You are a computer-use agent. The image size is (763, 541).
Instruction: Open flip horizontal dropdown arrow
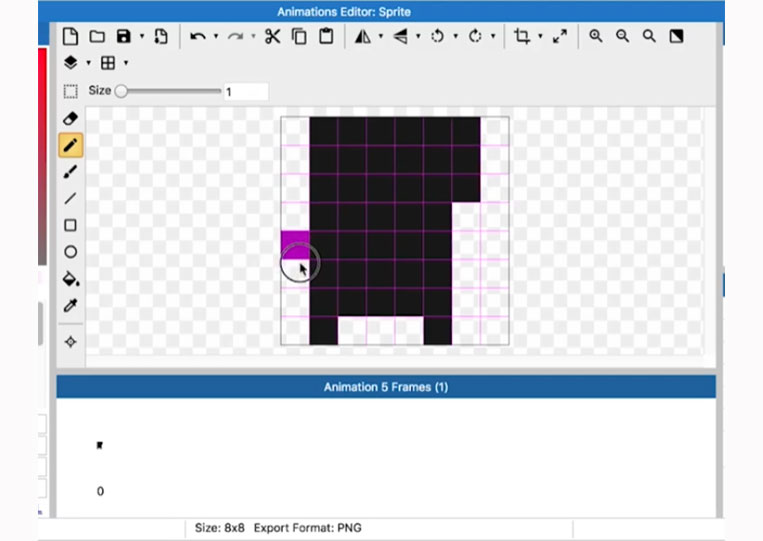point(381,36)
